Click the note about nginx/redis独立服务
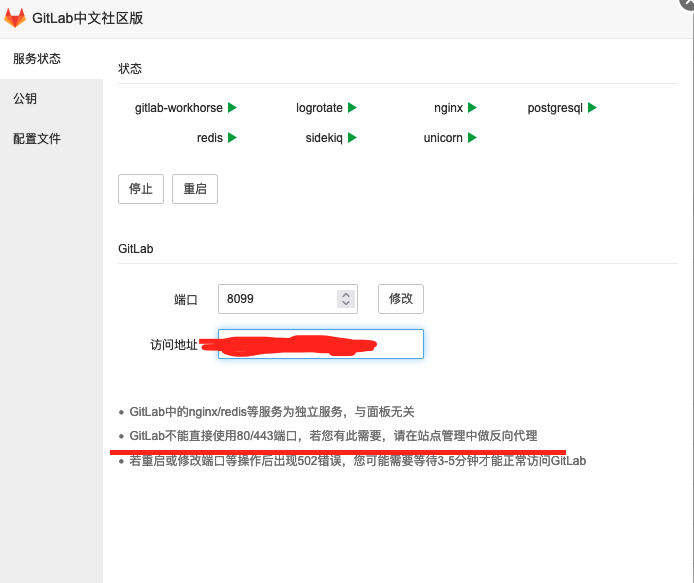This screenshot has width=694, height=583. click(x=272, y=412)
